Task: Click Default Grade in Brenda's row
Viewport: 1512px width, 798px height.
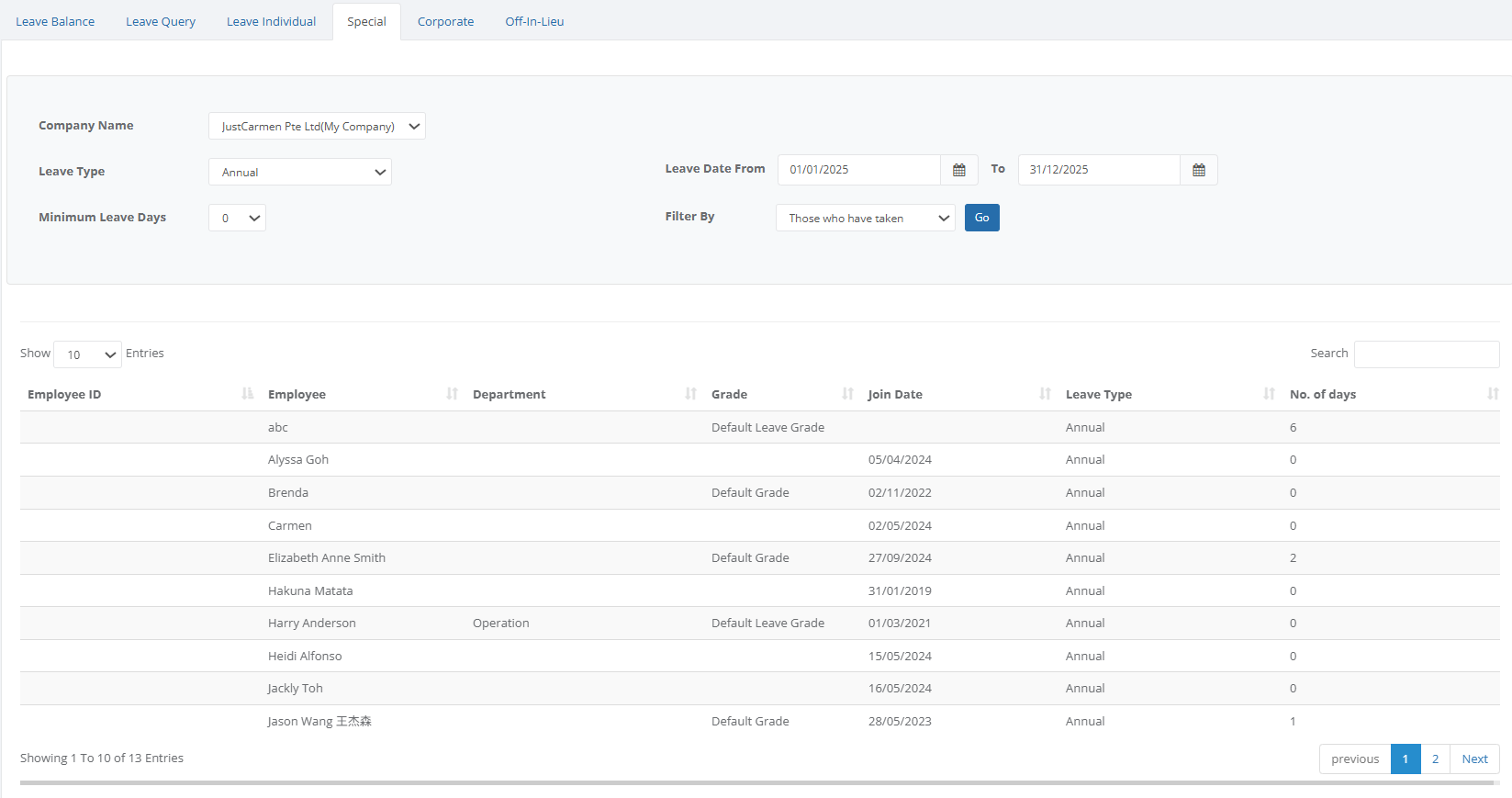Action: pos(750,492)
